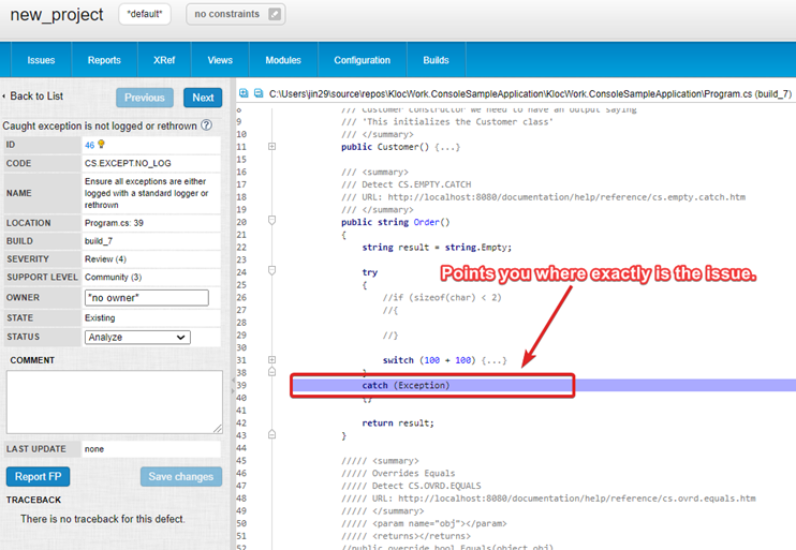Open the Status dropdown showing Analyze
Viewport: 796px width, 550px height.
pyautogui.click(x=138, y=337)
